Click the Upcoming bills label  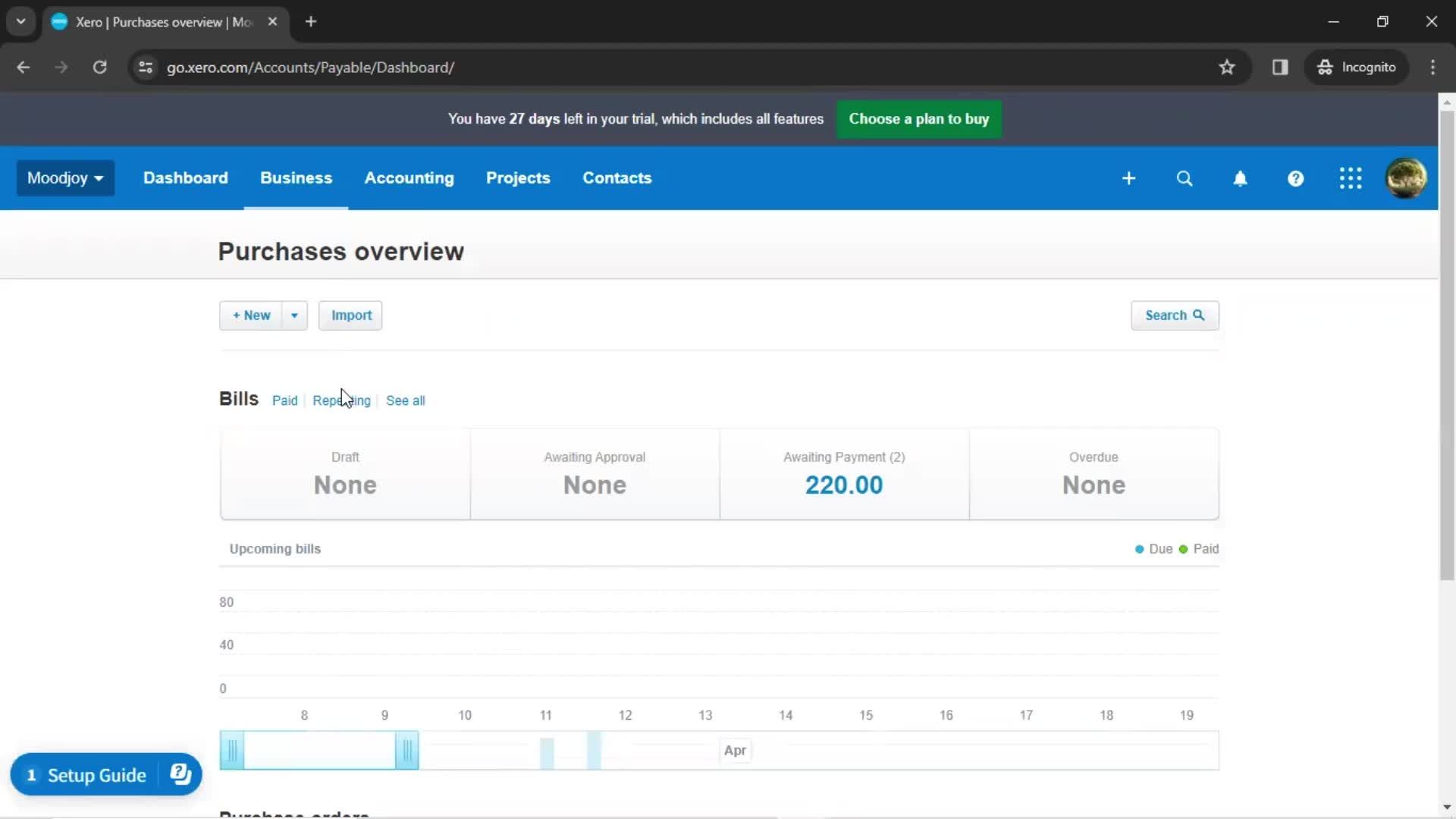coord(275,549)
